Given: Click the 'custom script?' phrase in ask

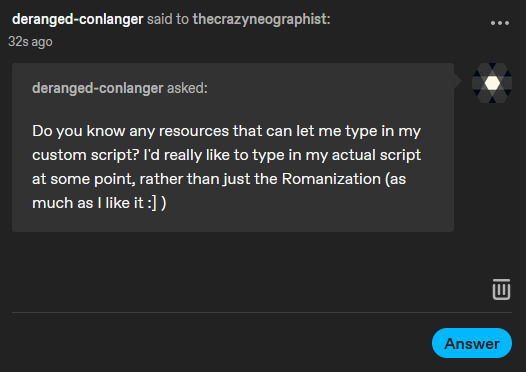Looking at the screenshot, I should [86, 155].
